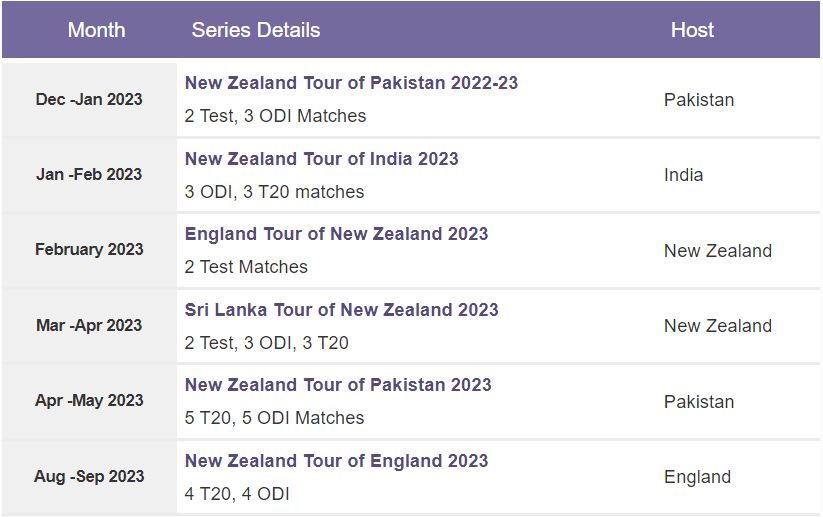The height and width of the screenshot is (517, 823).
Task: Click India in the Host column
Action: tap(683, 175)
